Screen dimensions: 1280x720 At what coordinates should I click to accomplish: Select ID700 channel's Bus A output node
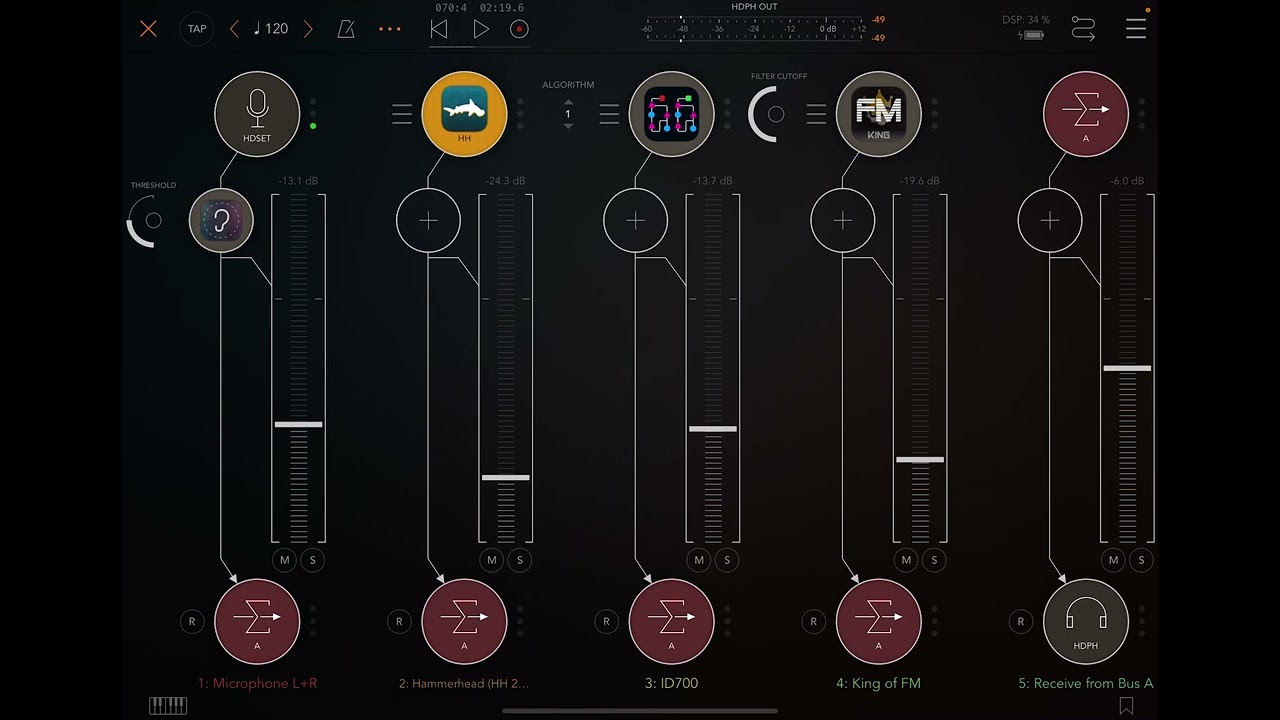[x=671, y=621]
